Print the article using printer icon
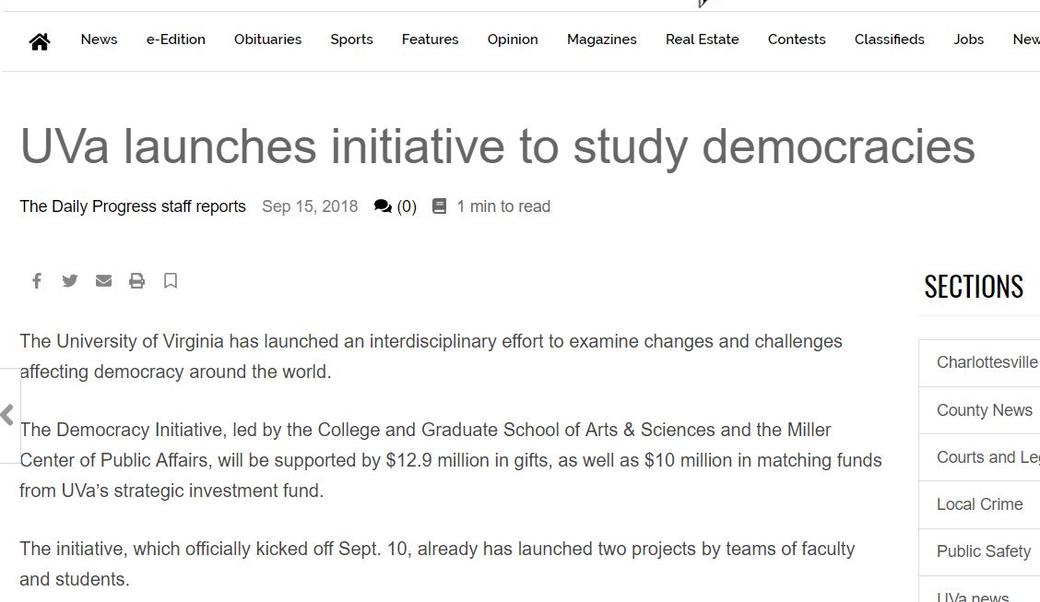 [x=137, y=281]
